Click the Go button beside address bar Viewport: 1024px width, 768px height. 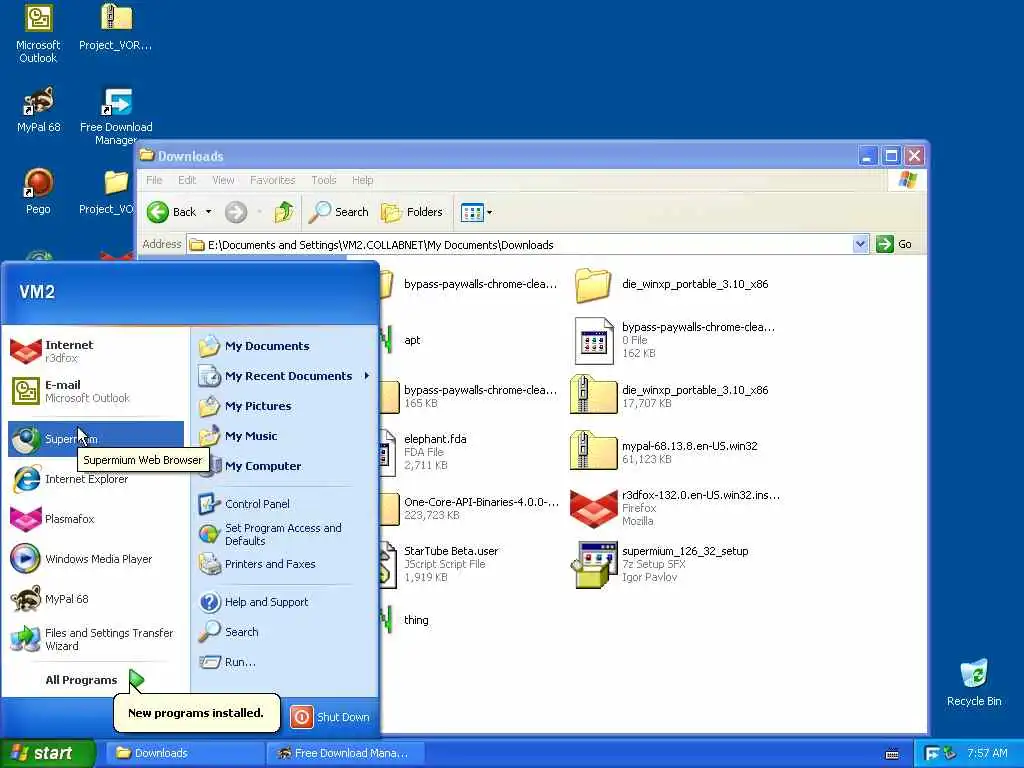tap(895, 244)
